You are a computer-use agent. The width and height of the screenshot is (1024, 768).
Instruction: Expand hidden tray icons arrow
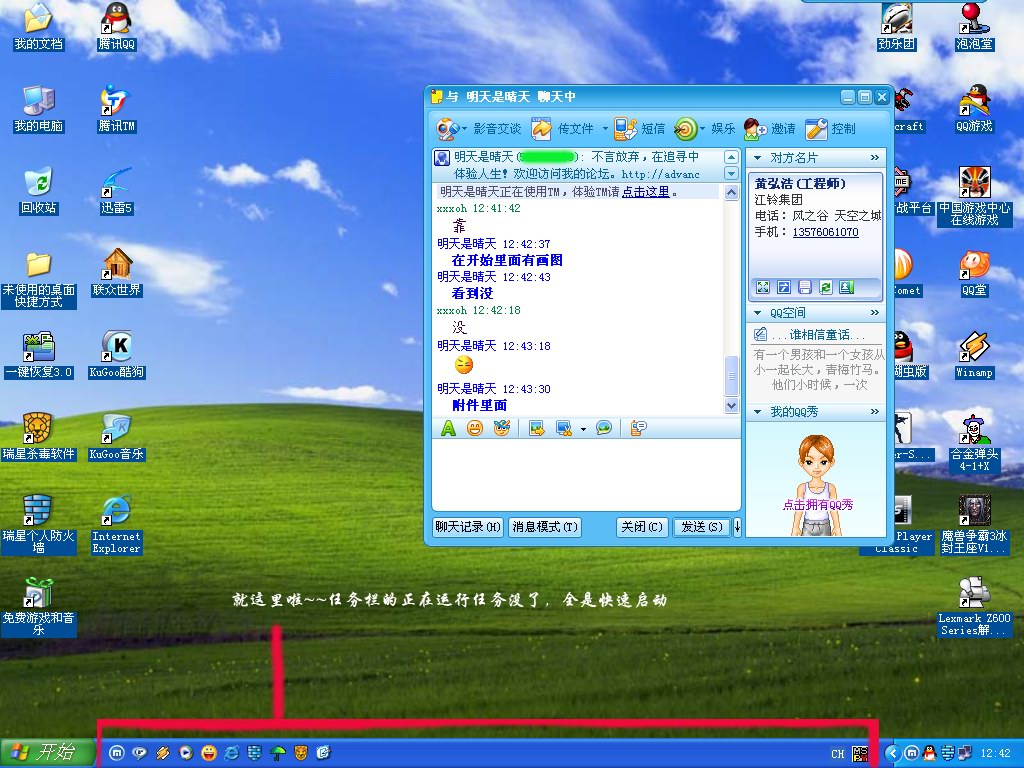[891, 753]
